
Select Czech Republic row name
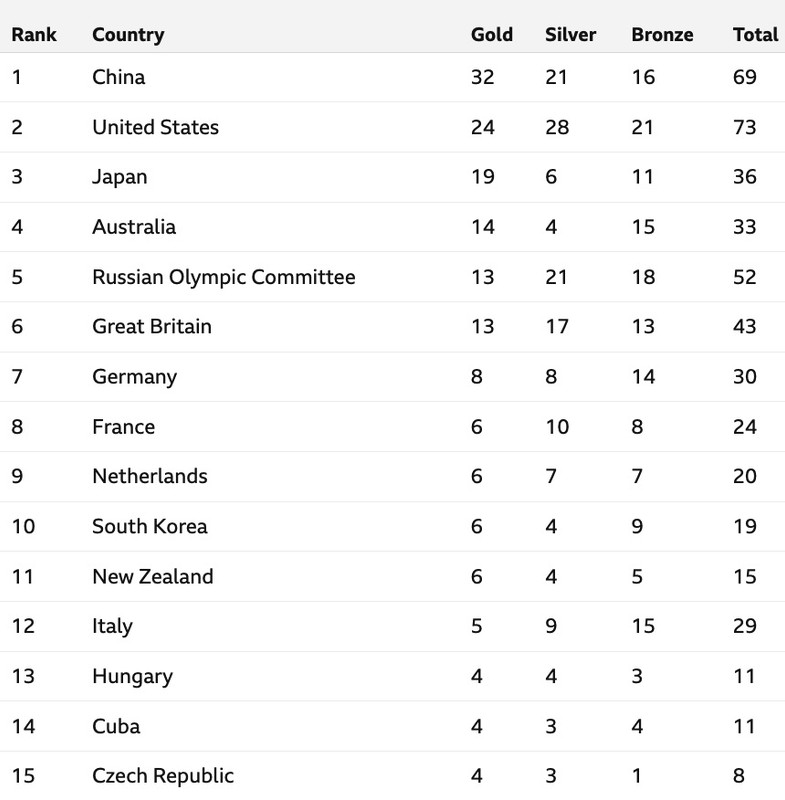(163, 776)
